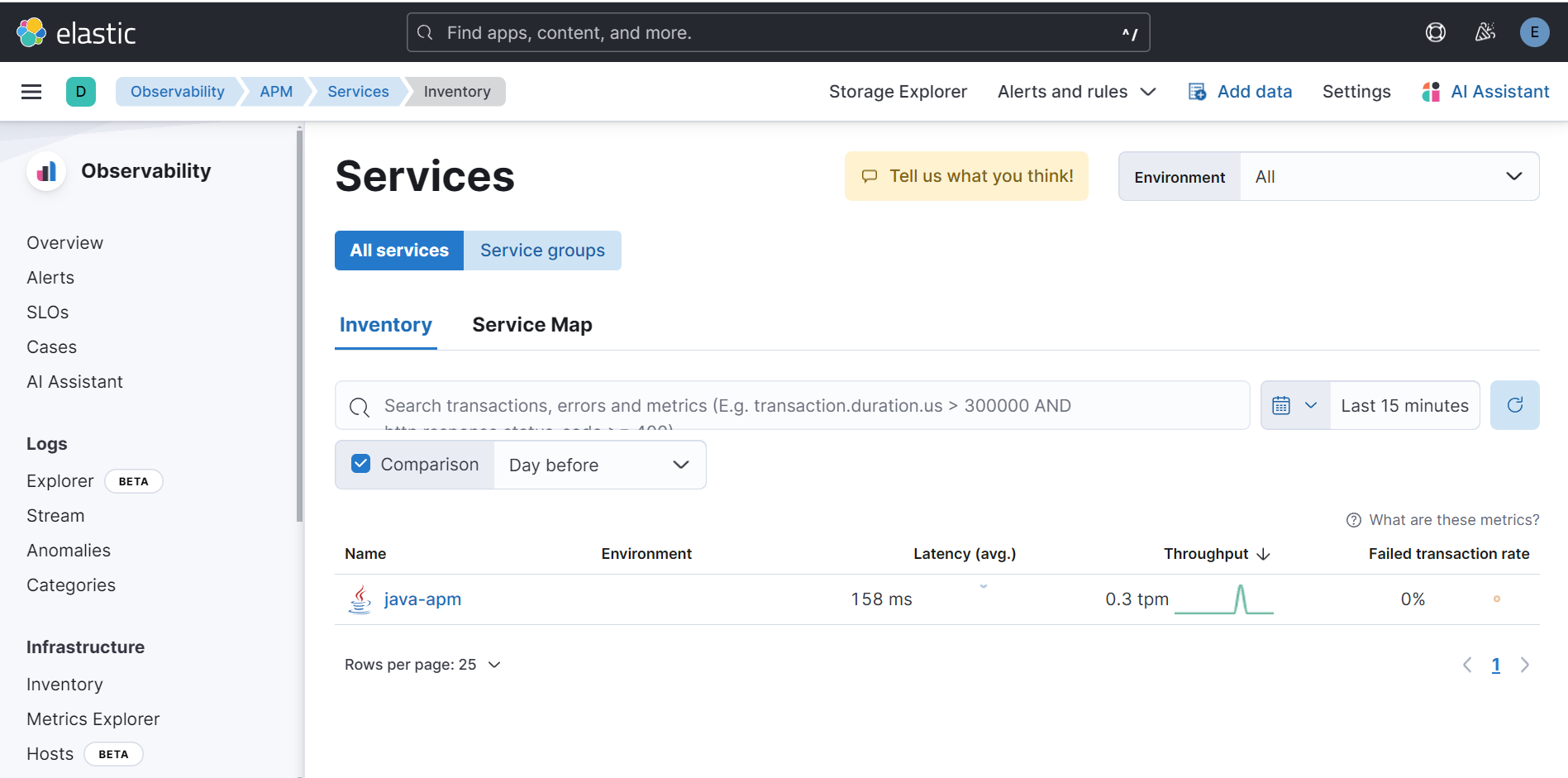Viewport: 1568px width, 778px height.
Task: Uncheck the Comparison checkbox
Action: [x=361, y=464]
